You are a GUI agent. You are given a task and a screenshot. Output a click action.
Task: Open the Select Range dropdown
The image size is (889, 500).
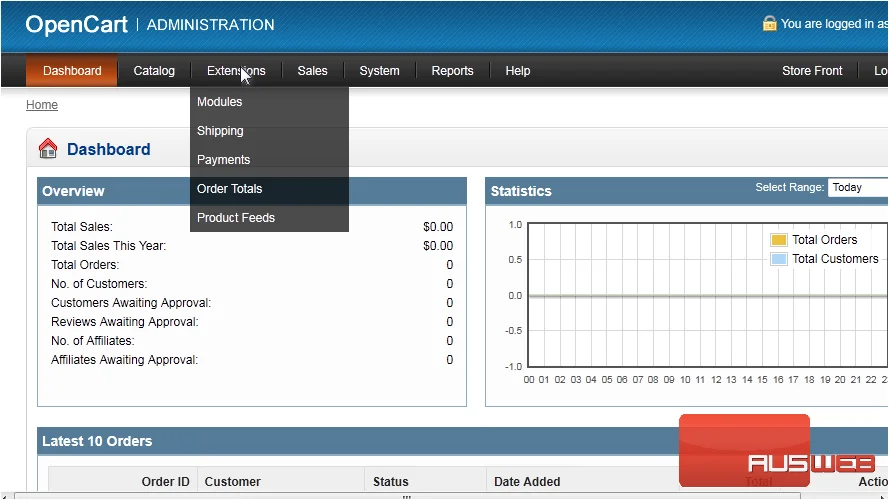click(x=858, y=188)
